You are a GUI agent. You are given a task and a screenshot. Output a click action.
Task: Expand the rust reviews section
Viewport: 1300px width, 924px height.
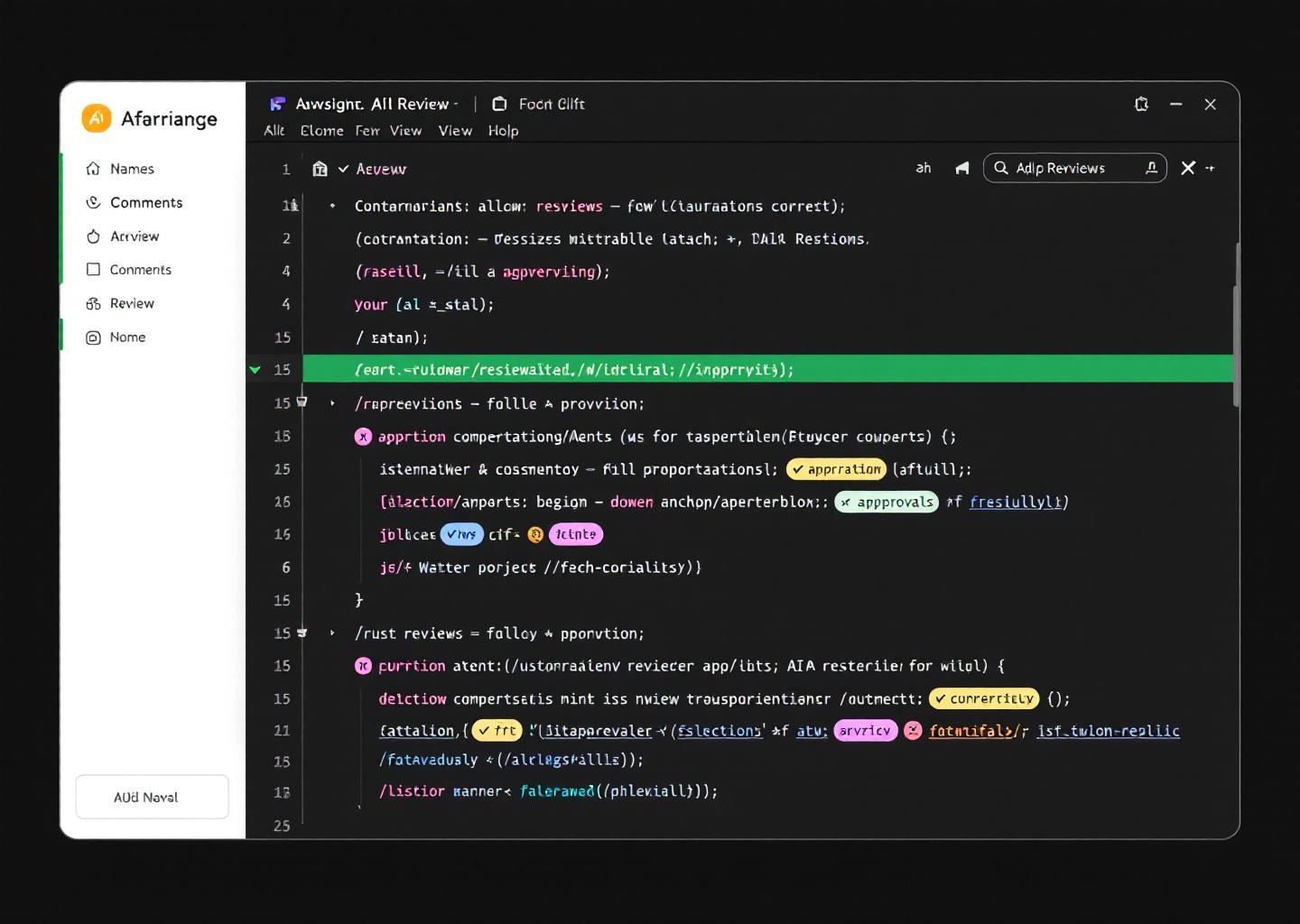point(332,633)
